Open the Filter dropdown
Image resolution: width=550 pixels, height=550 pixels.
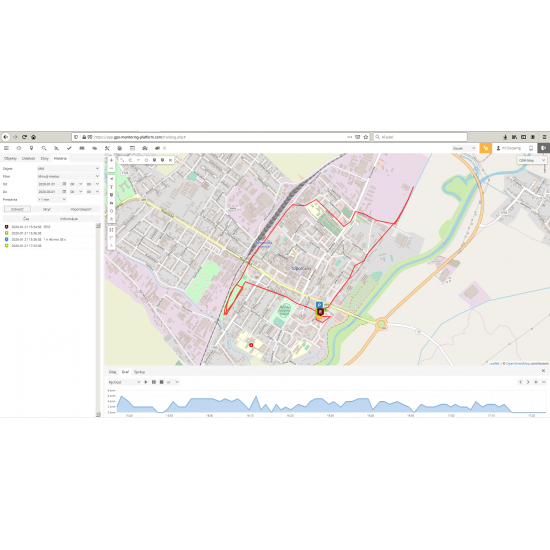point(68,176)
